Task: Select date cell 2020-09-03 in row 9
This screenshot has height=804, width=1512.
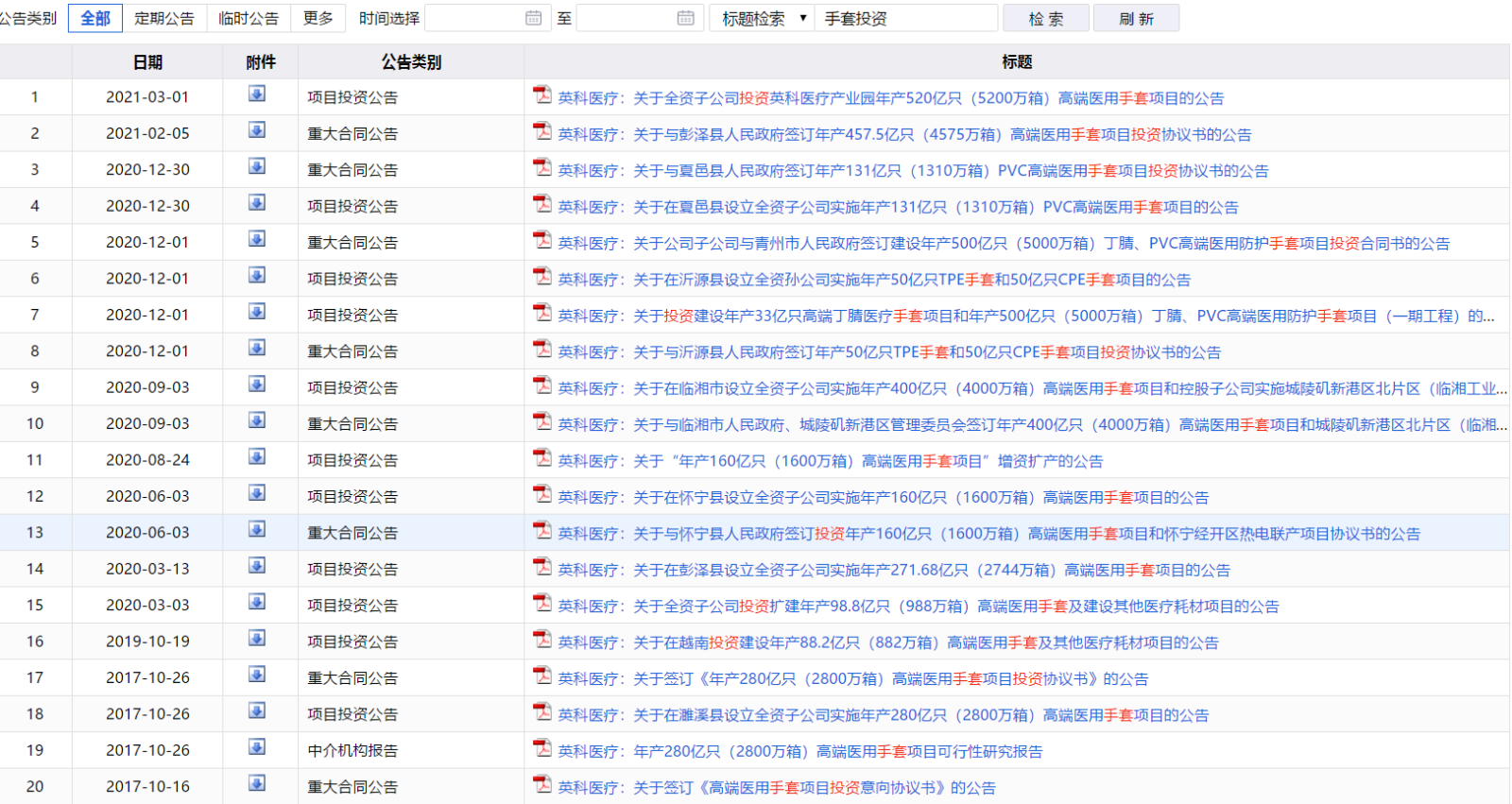Action: [x=147, y=387]
